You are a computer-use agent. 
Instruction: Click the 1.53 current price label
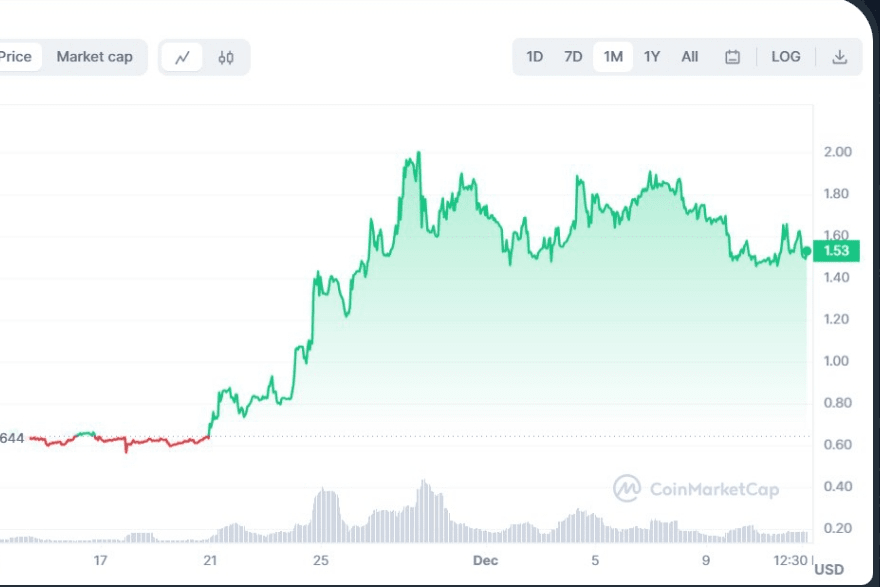(x=836, y=252)
